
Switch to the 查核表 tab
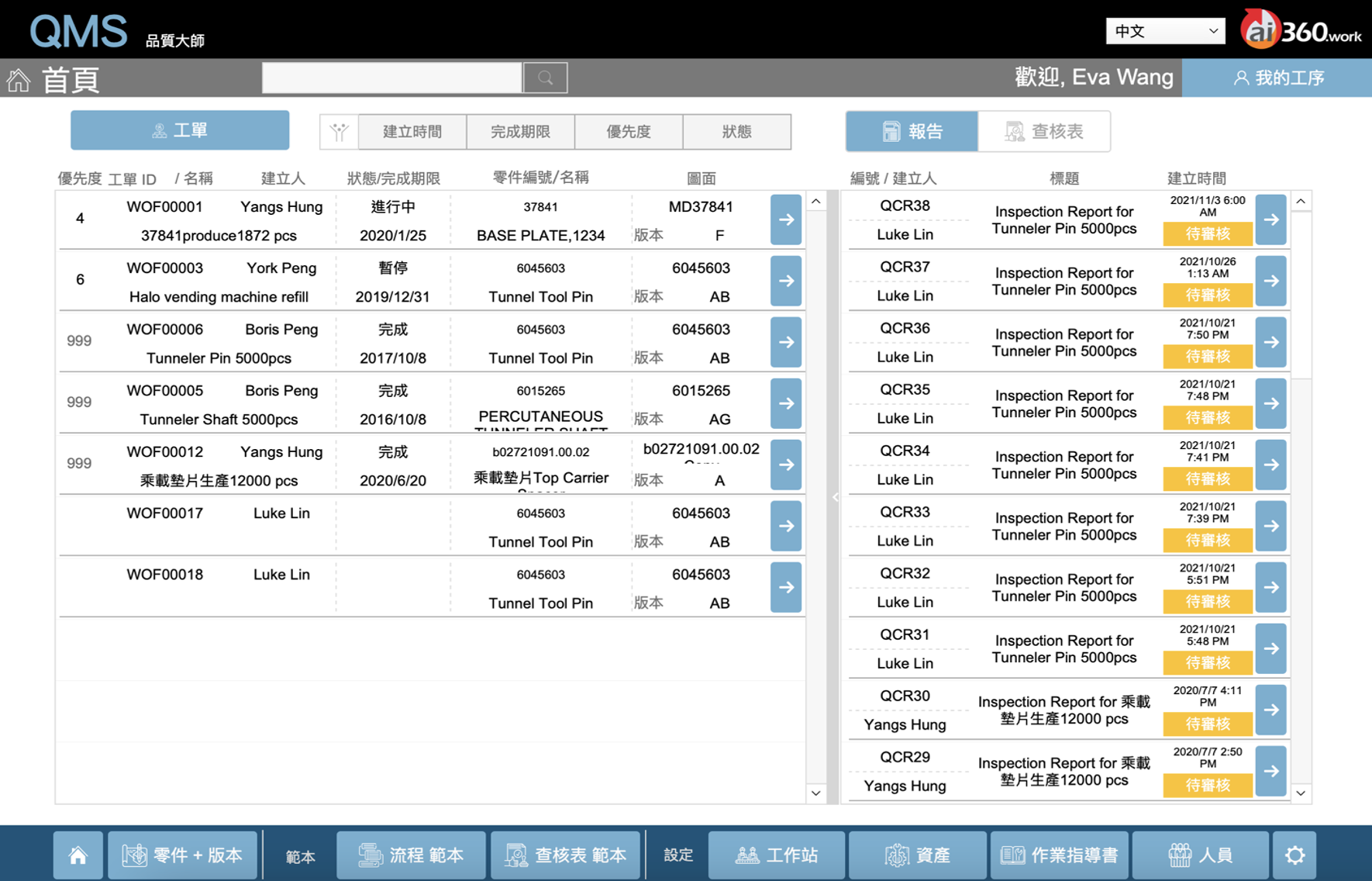(1044, 132)
